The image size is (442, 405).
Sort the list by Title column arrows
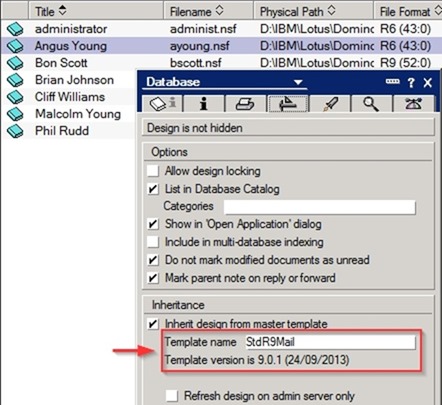(62, 11)
